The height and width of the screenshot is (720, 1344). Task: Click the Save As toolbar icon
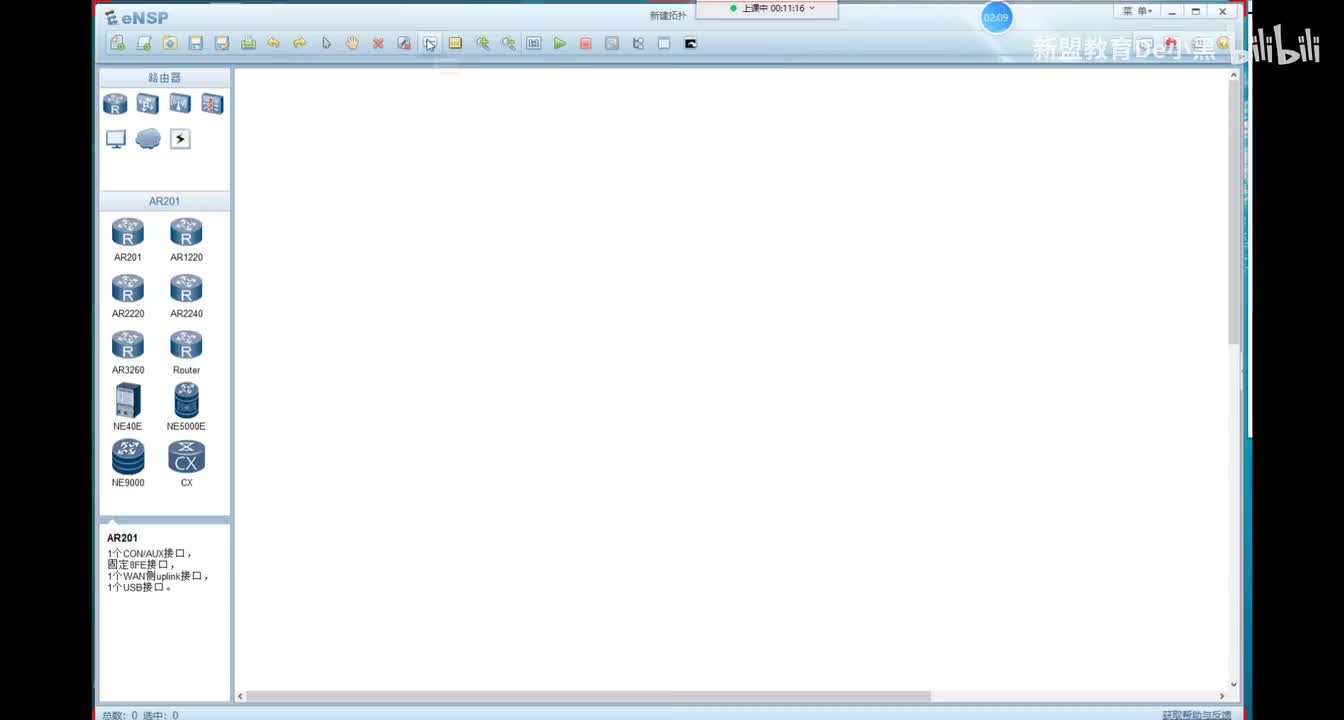click(222, 43)
